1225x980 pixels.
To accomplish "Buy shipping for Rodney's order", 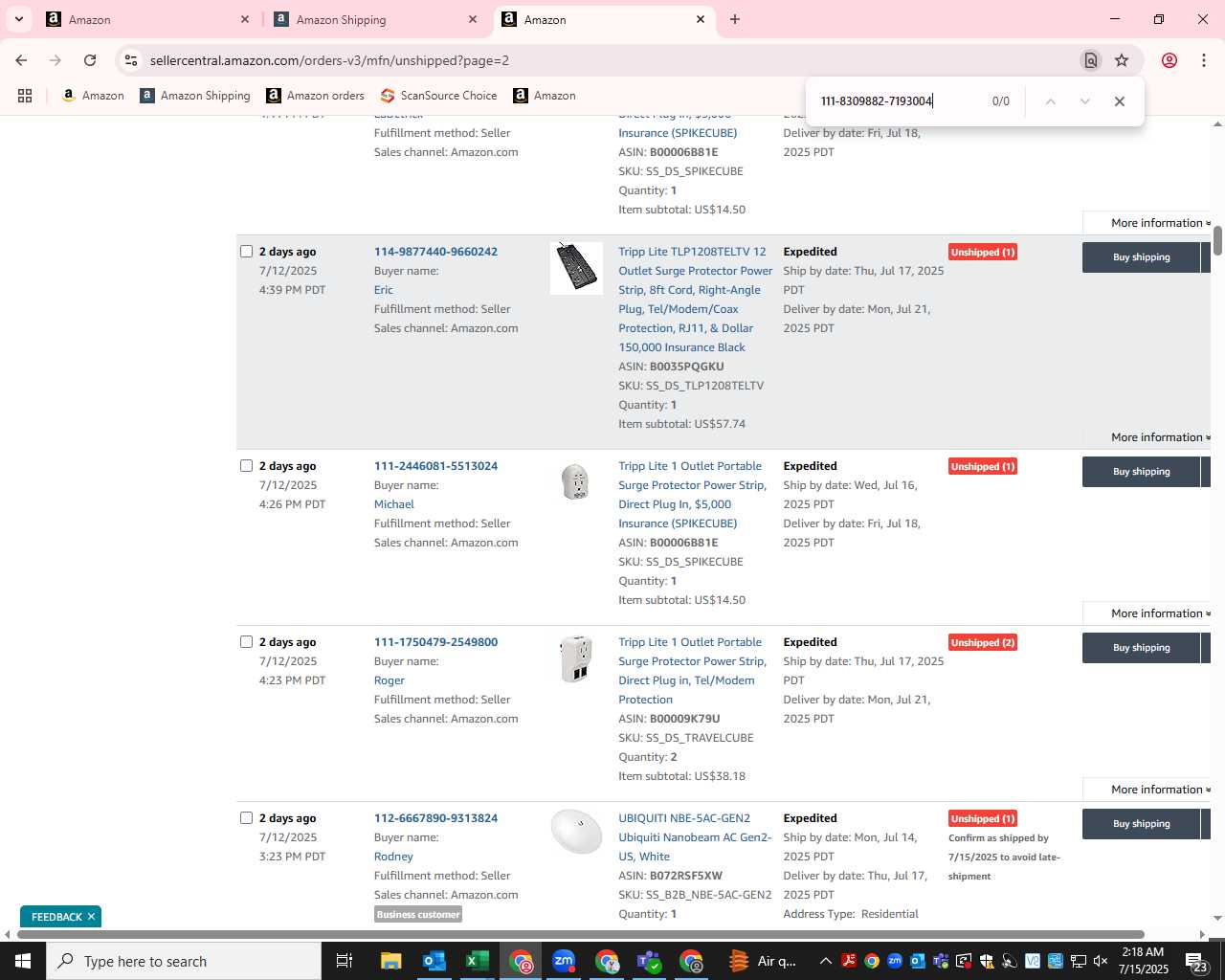I will [1141, 824].
